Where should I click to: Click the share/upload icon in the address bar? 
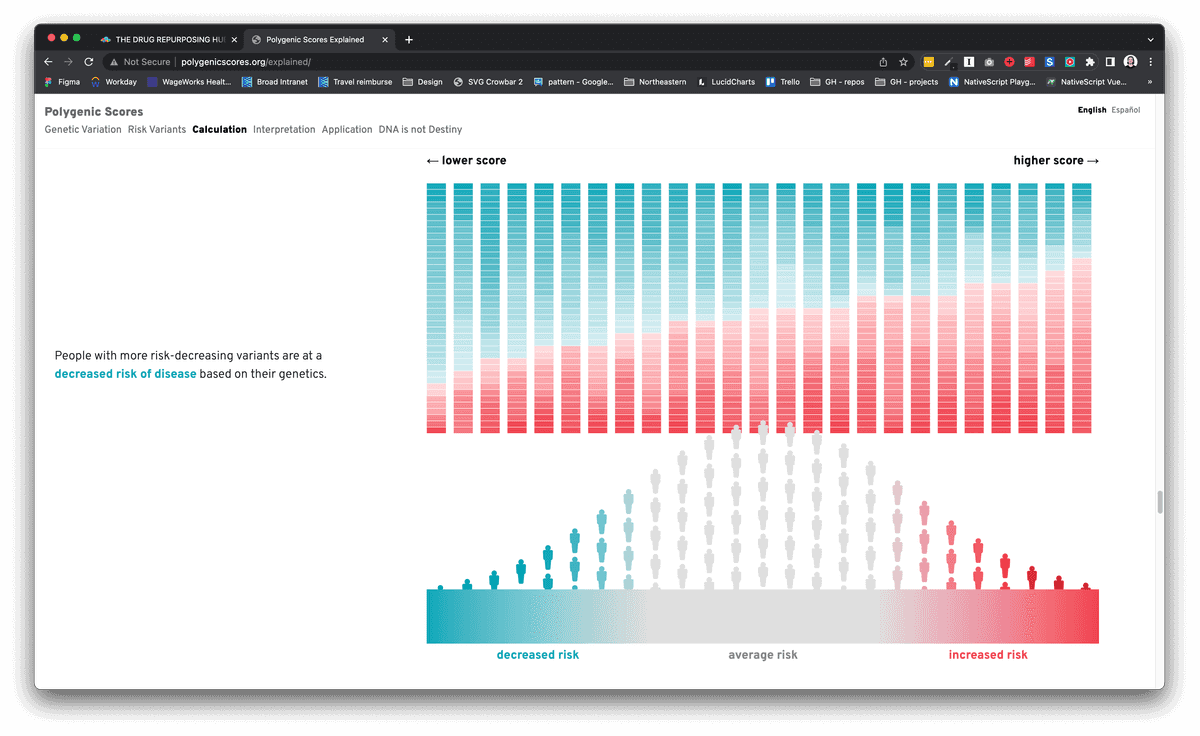[882, 61]
